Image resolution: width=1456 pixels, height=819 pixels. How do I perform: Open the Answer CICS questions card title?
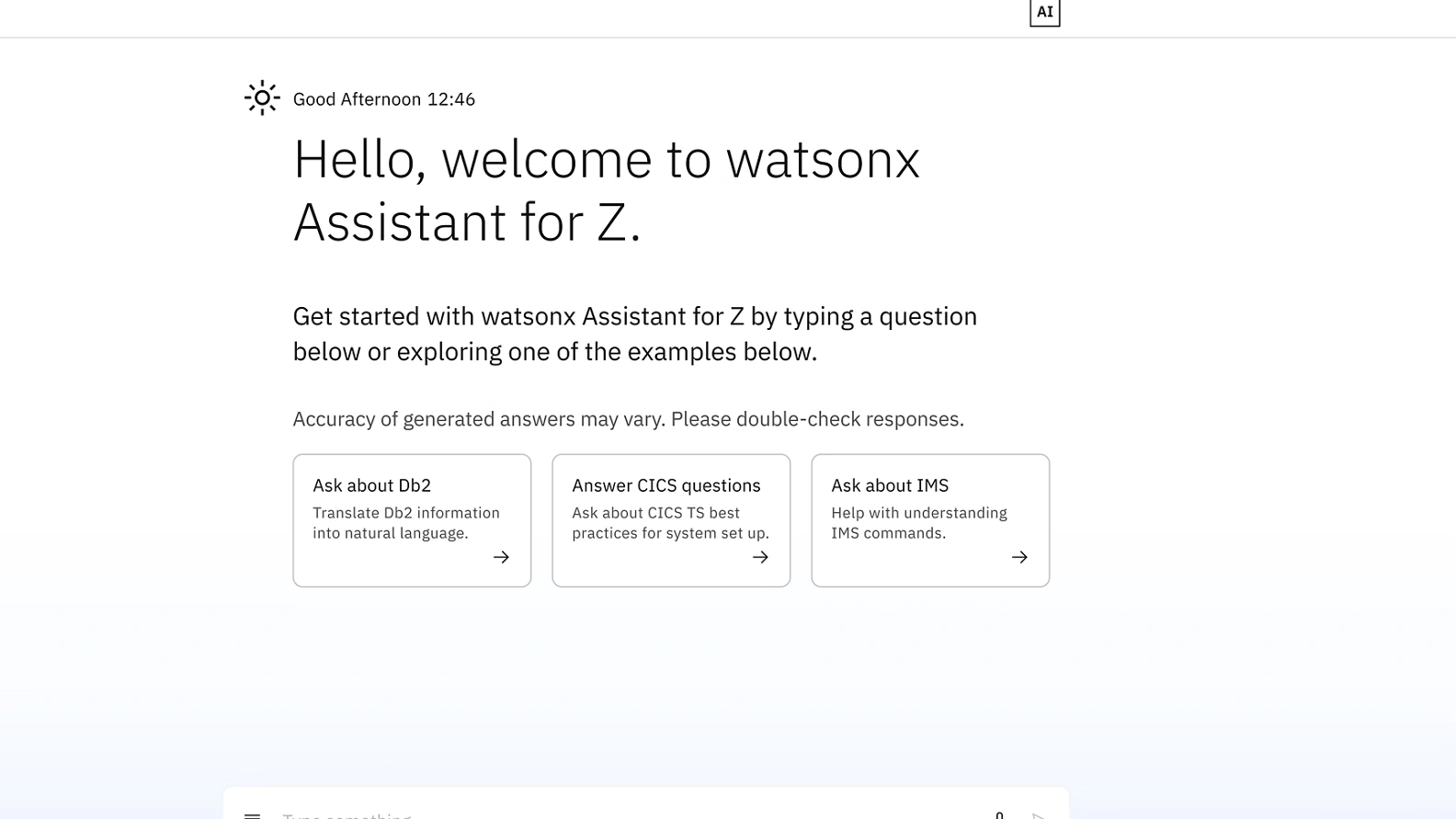coord(665,485)
